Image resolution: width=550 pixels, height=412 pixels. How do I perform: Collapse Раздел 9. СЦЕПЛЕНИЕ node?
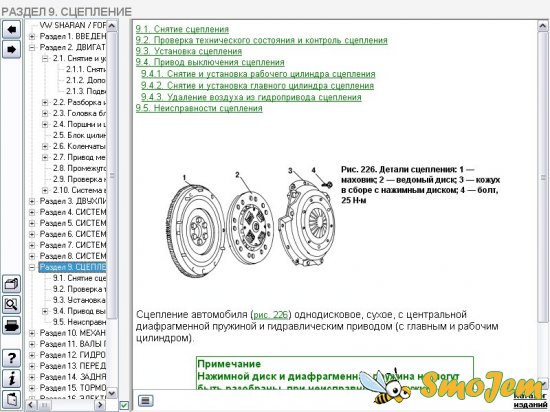pos(32,267)
